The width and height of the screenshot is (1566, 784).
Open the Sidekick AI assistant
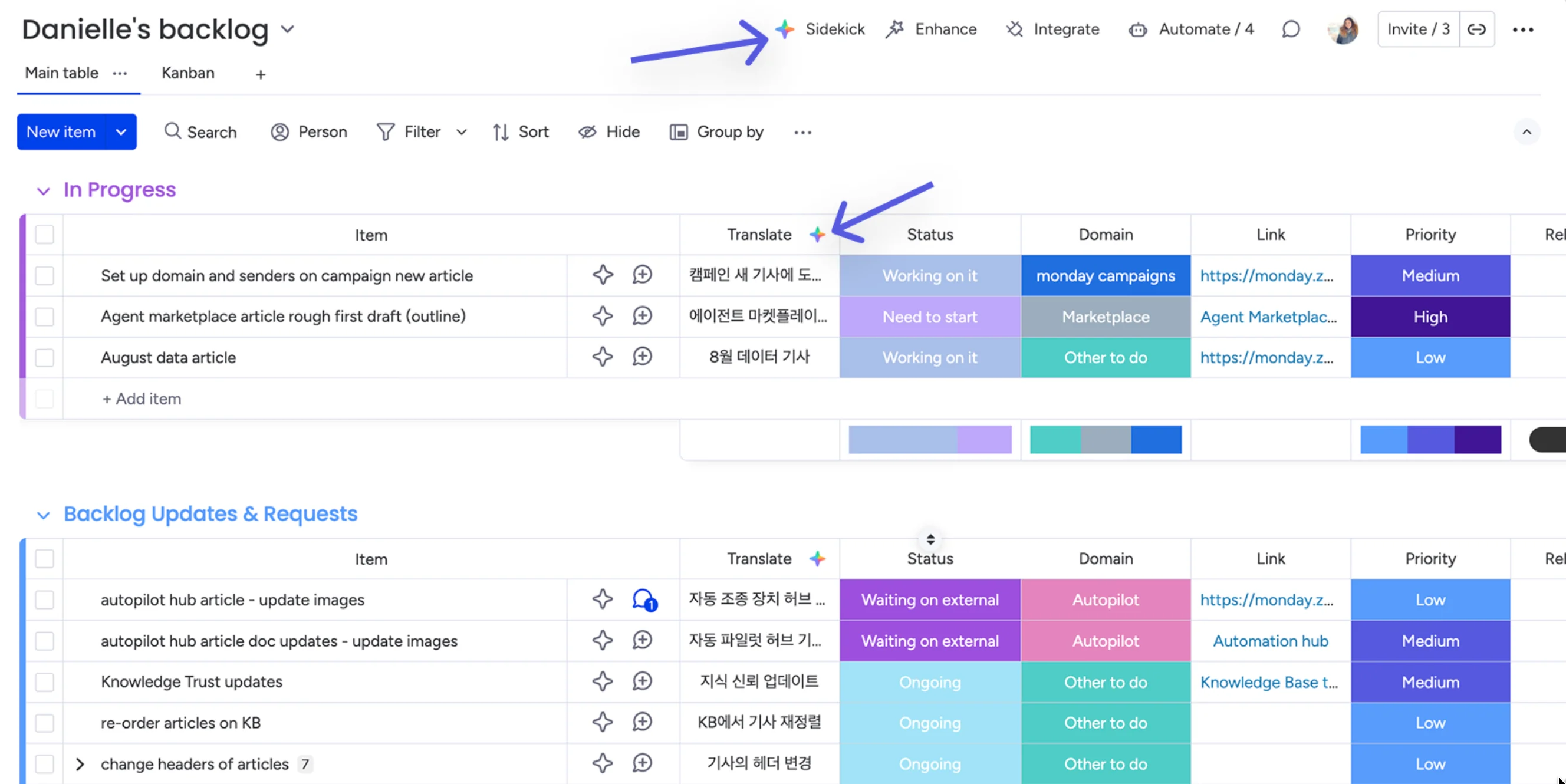(x=820, y=29)
